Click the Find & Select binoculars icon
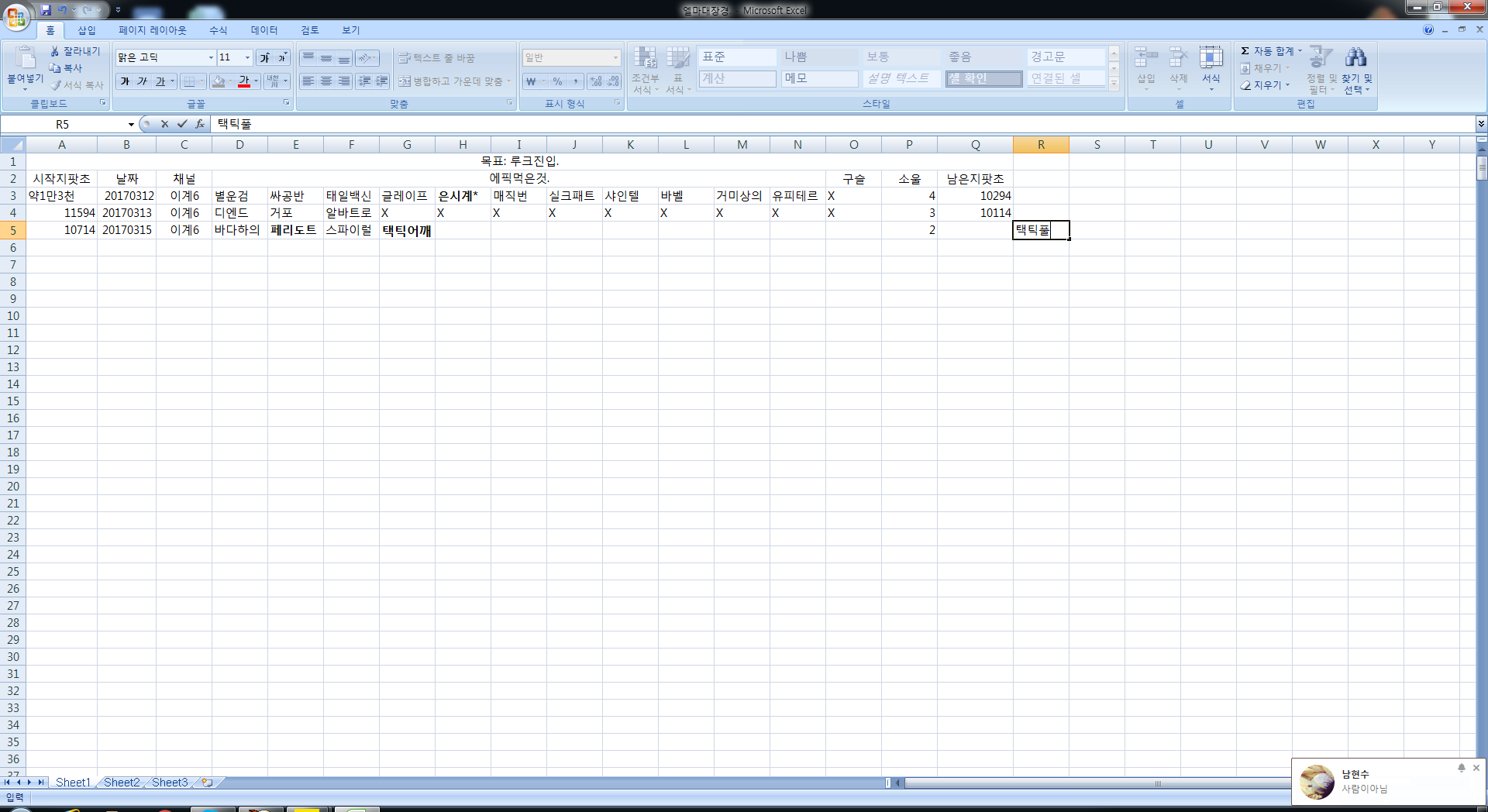The width and height of the screenshot is (1488, 812). (x=1355, y=57)
